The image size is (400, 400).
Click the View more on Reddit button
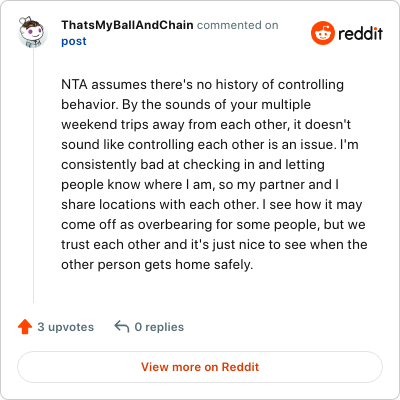[200, 367]
